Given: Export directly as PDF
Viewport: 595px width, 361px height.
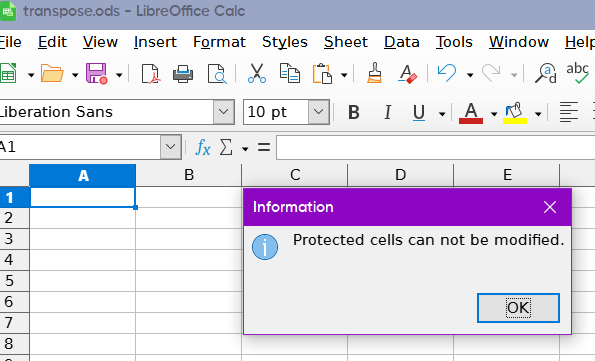Looking at the screenshot, I should 151,73.
